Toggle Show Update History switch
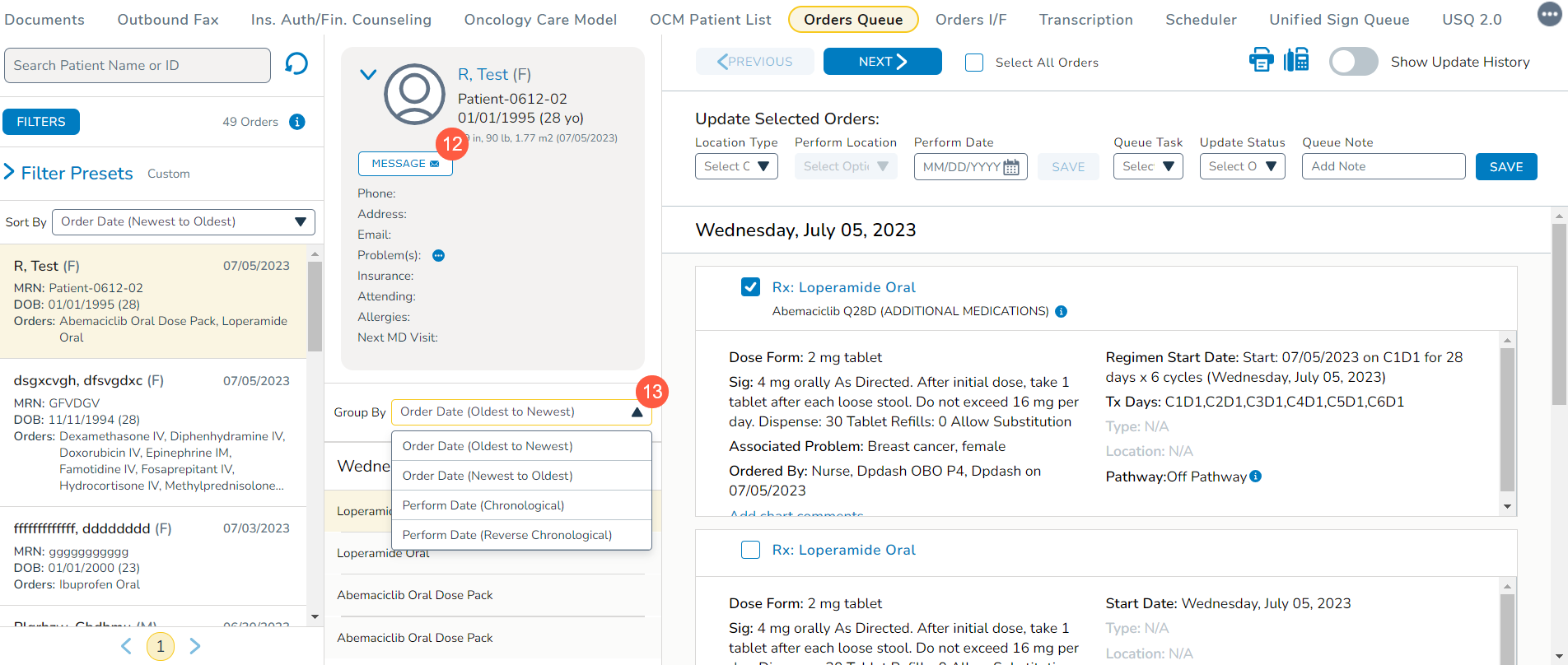Image resolution: width=1568 pixels, height=665 pixels. tap(1353, 62)
